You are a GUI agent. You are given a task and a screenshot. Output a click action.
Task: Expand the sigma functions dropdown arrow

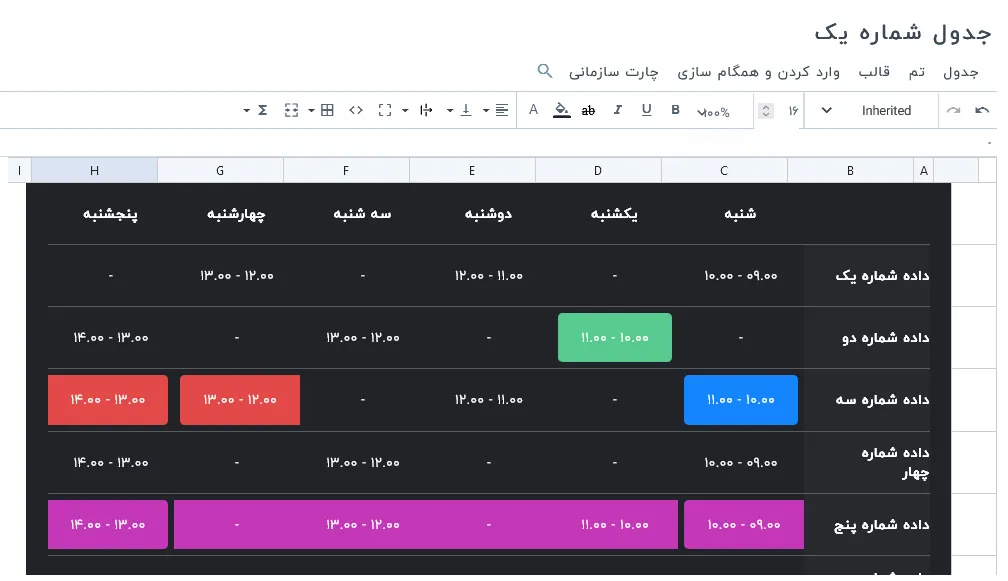[x=246, y=111]
